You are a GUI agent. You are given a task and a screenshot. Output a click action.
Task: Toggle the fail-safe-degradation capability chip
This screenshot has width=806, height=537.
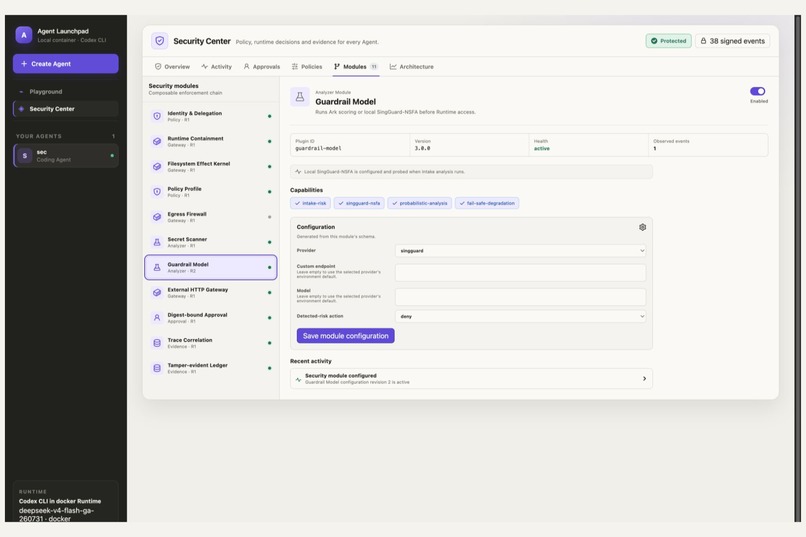pyautogui.click(x=487, y=203)
